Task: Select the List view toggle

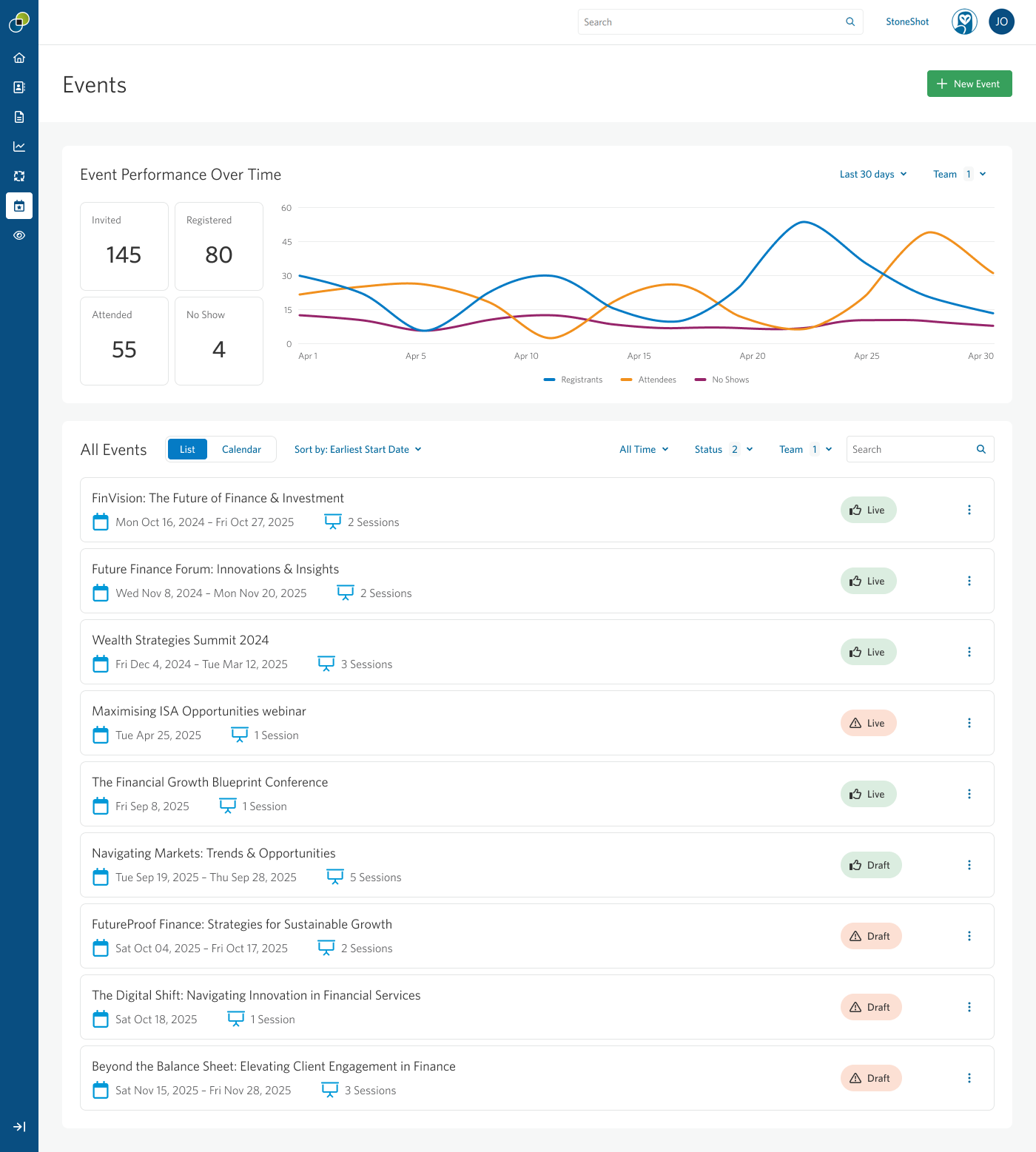Action: (x=187, y=449)
